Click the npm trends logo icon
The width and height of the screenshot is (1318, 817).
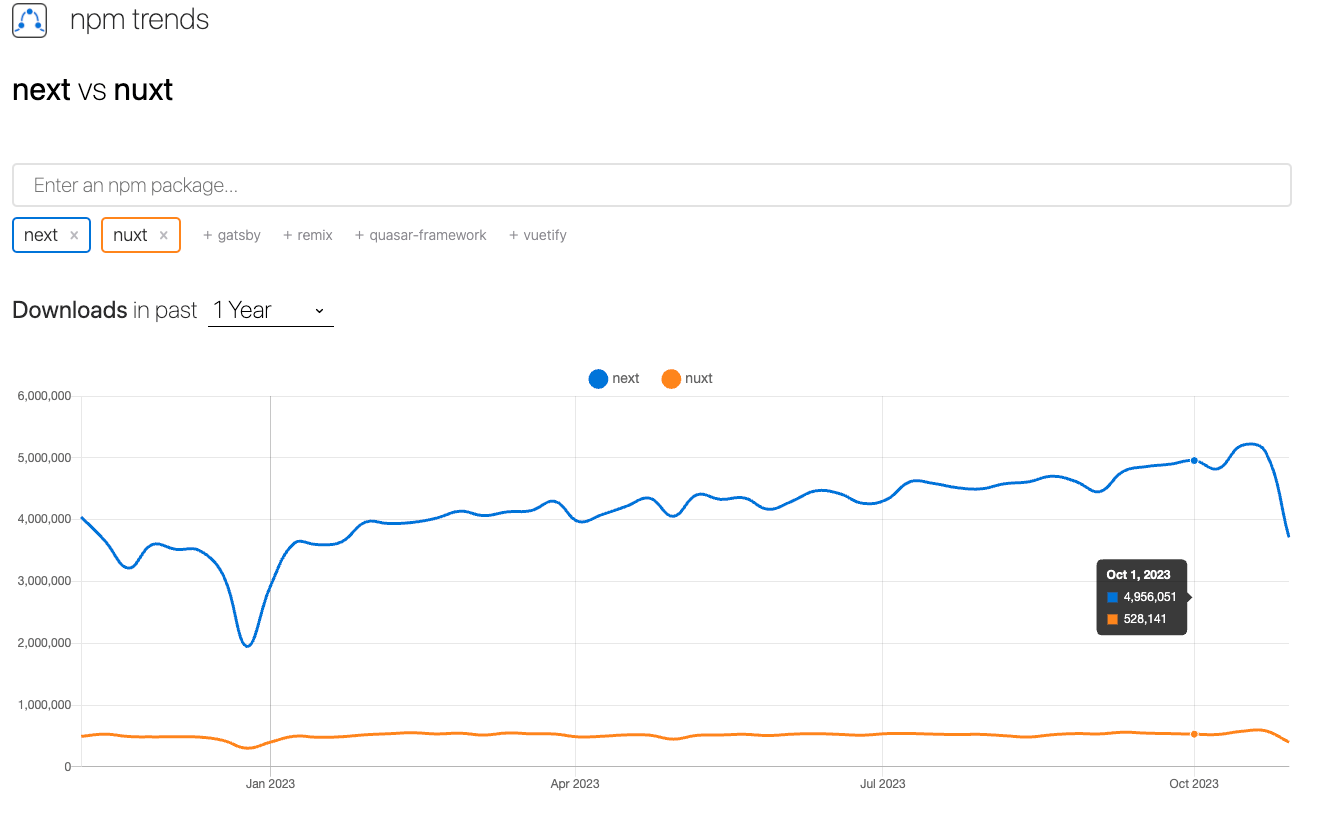[x=30, y=20]
